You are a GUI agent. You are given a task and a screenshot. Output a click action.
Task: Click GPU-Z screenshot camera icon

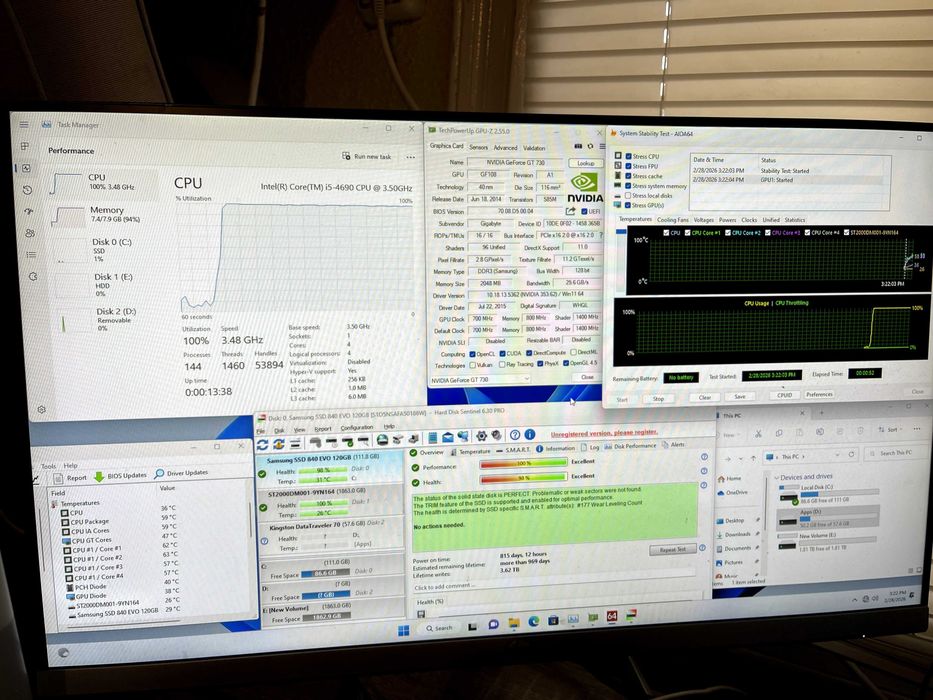578,146
